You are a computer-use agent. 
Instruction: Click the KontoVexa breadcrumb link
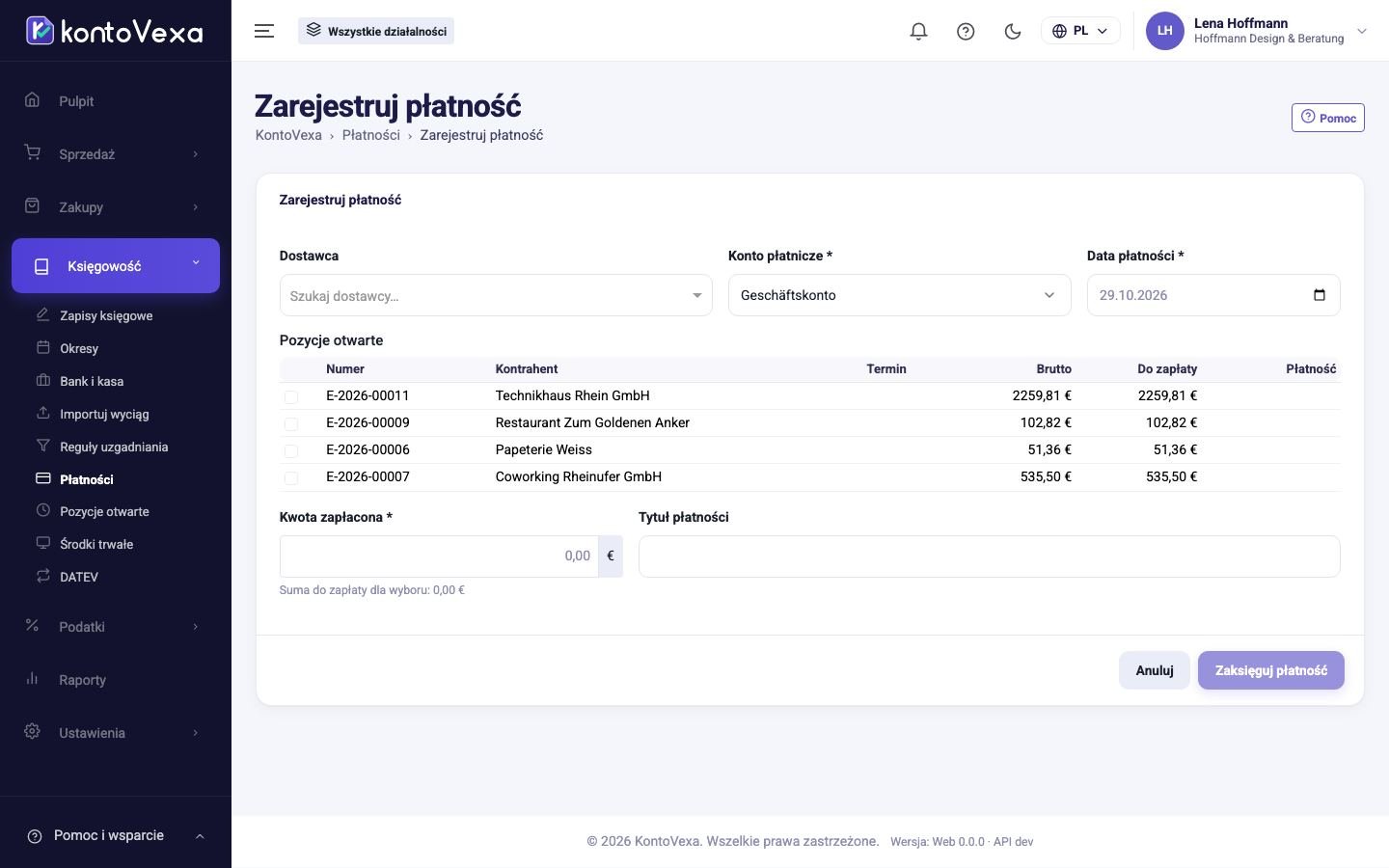[x=288, y=135]
